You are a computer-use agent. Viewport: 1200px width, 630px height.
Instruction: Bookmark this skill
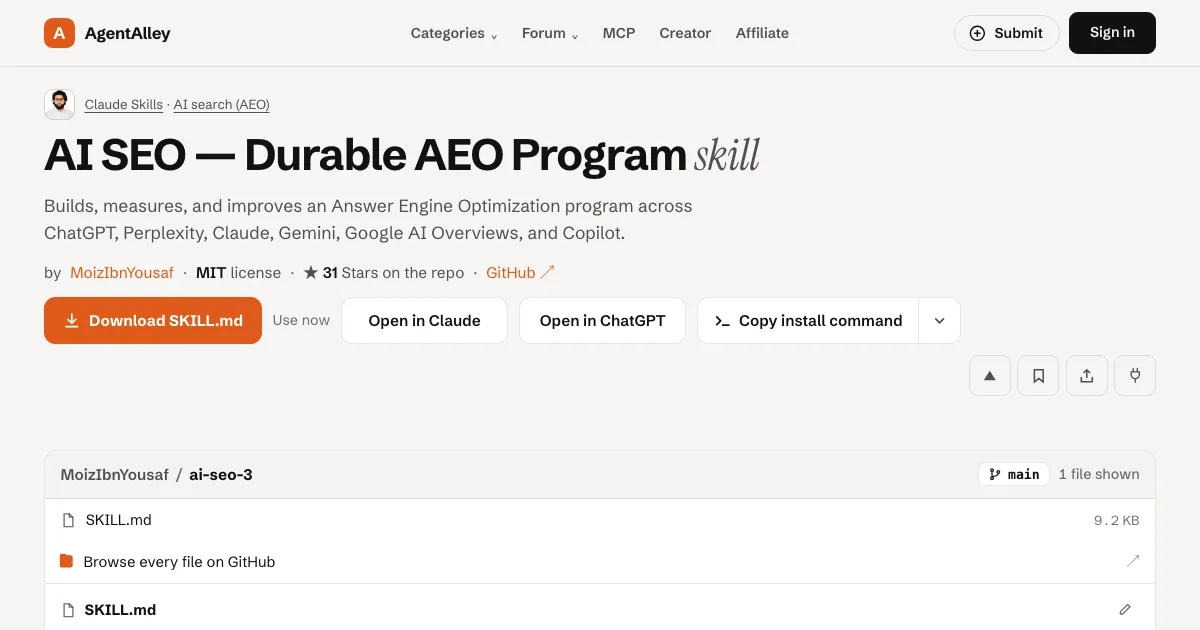(1038, 376)
